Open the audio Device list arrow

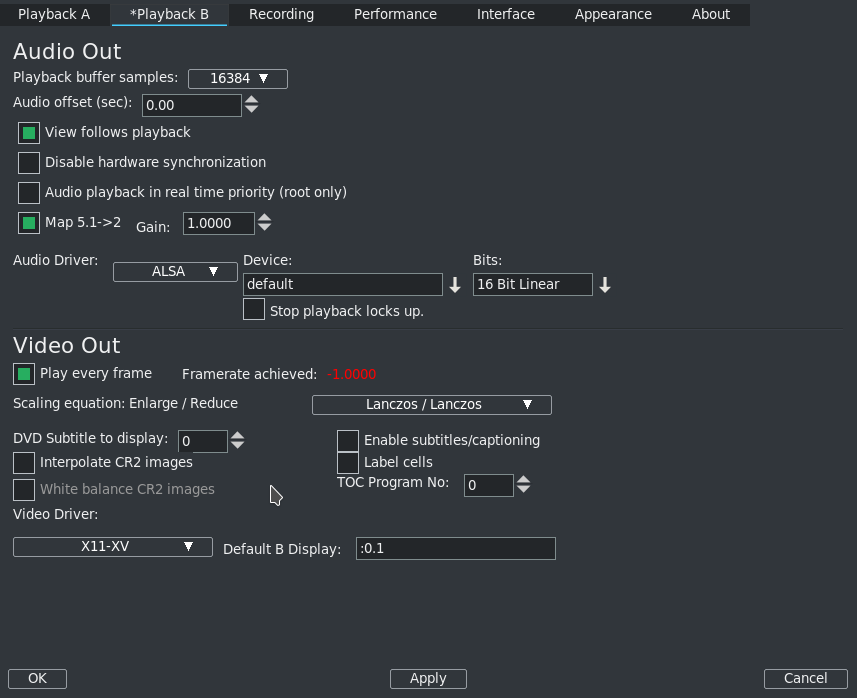pos(455,285)
